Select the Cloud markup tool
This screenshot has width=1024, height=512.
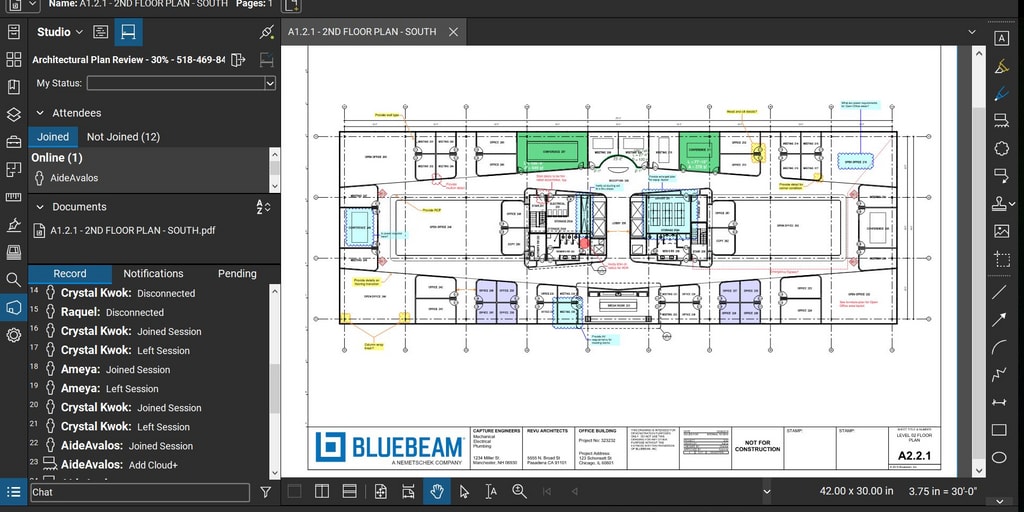pos(1001,148)
